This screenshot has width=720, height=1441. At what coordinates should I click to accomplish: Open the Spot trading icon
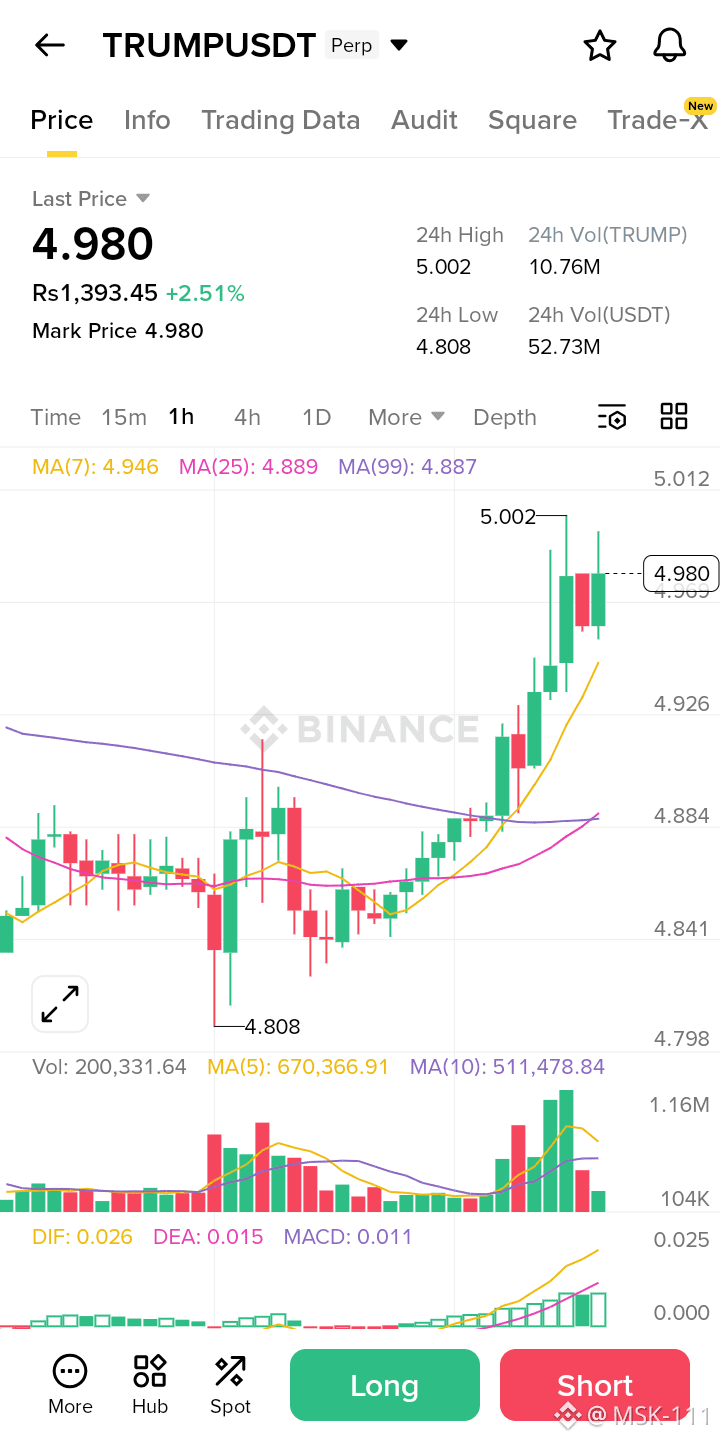(230, 1384)
